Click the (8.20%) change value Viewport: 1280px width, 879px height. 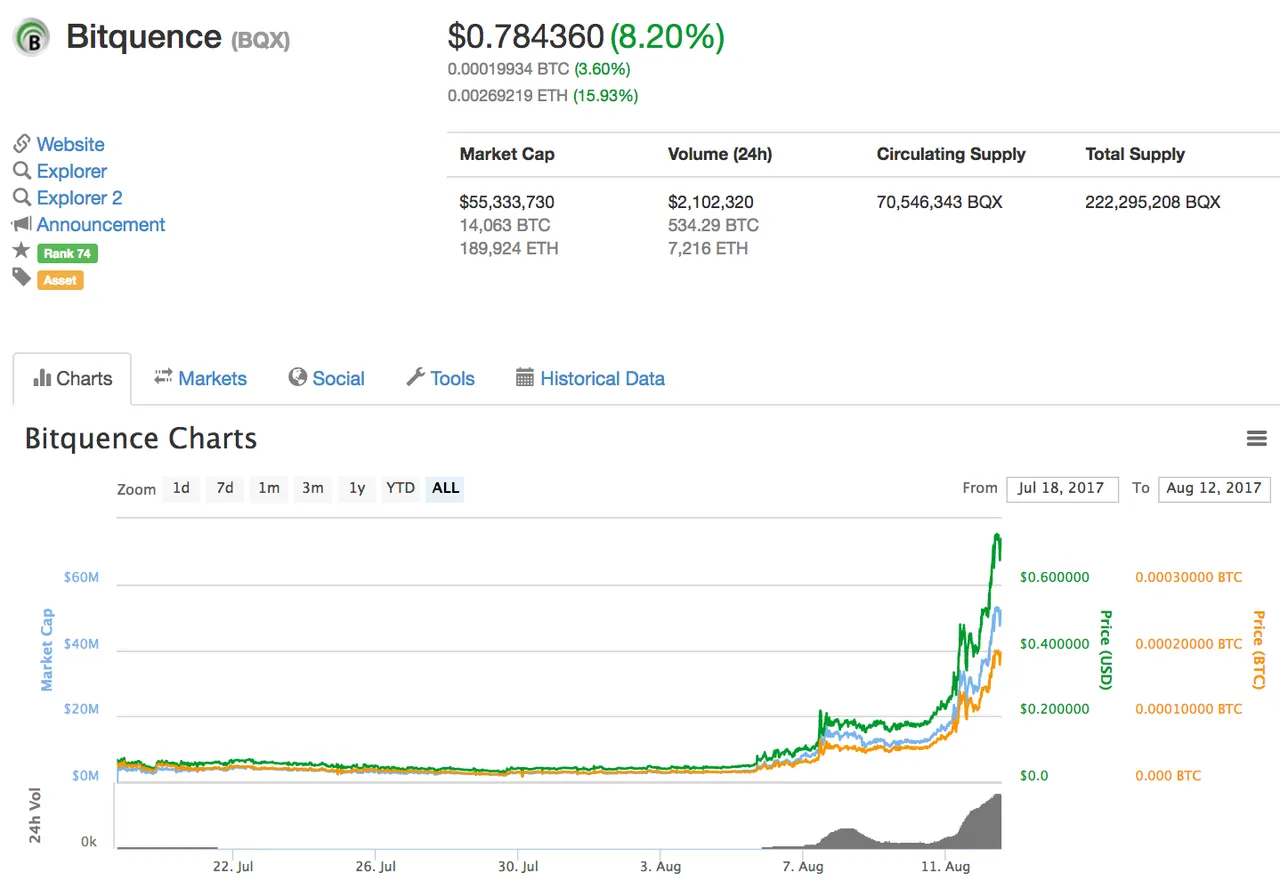click(x=667, y=37)
